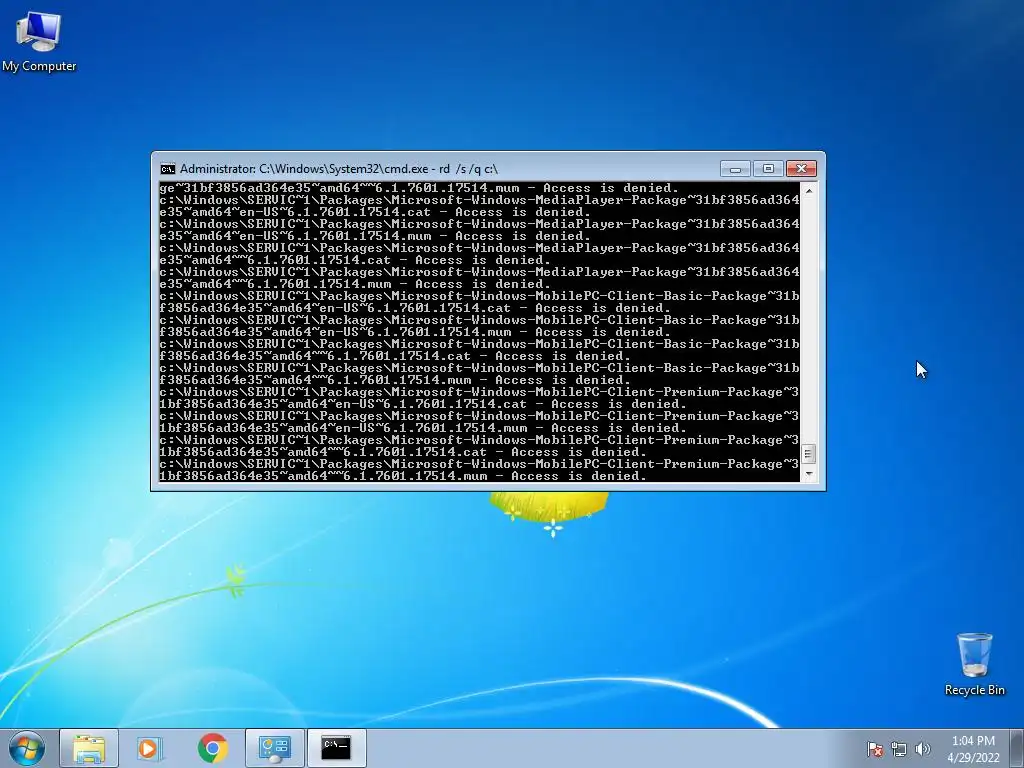The height and width of the screenshot is (768, 1024).
Task: Click the cmd scrollbar up arrow
Action: 808,191
